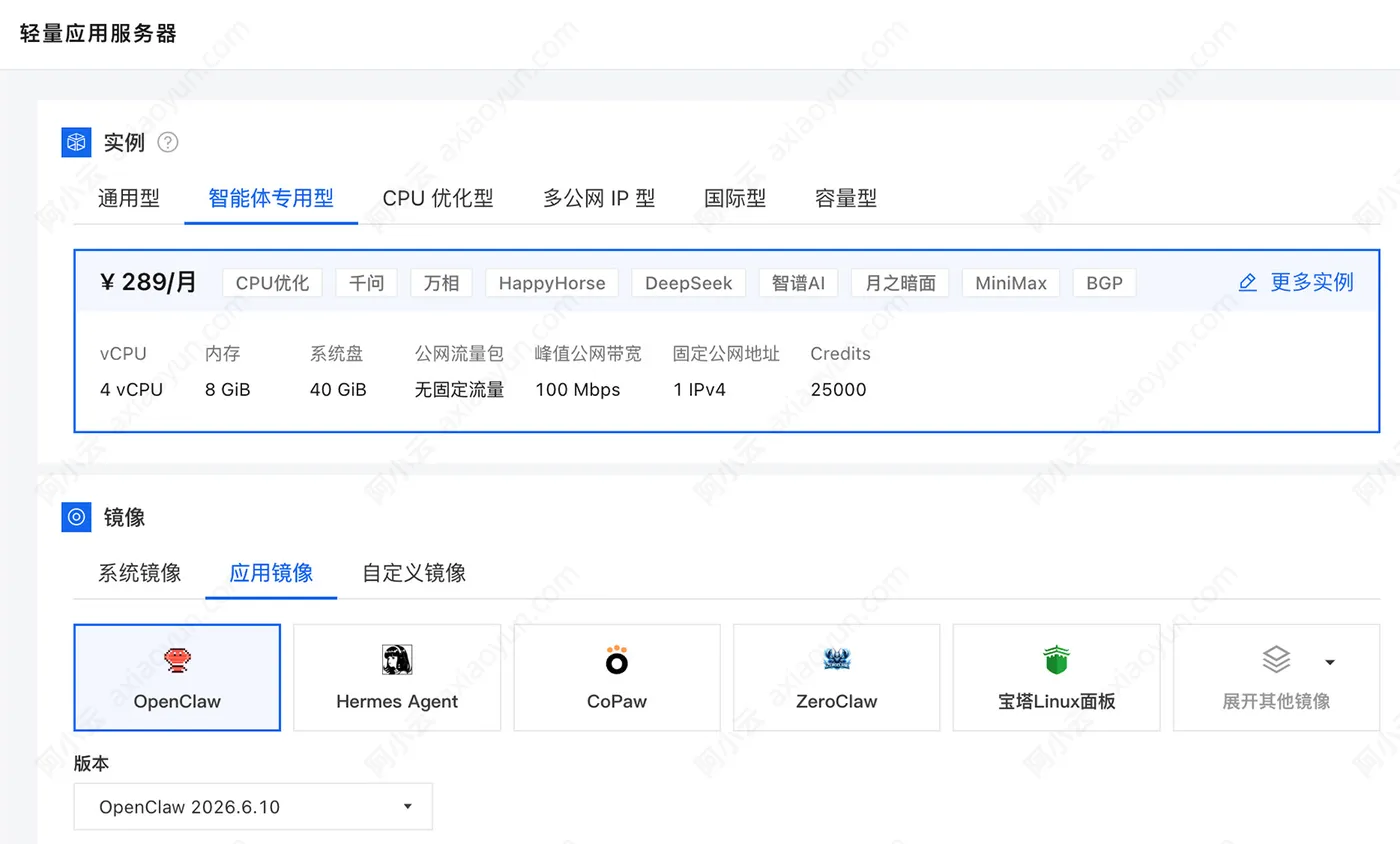Click the HappyHorse tag

[552, 283]
